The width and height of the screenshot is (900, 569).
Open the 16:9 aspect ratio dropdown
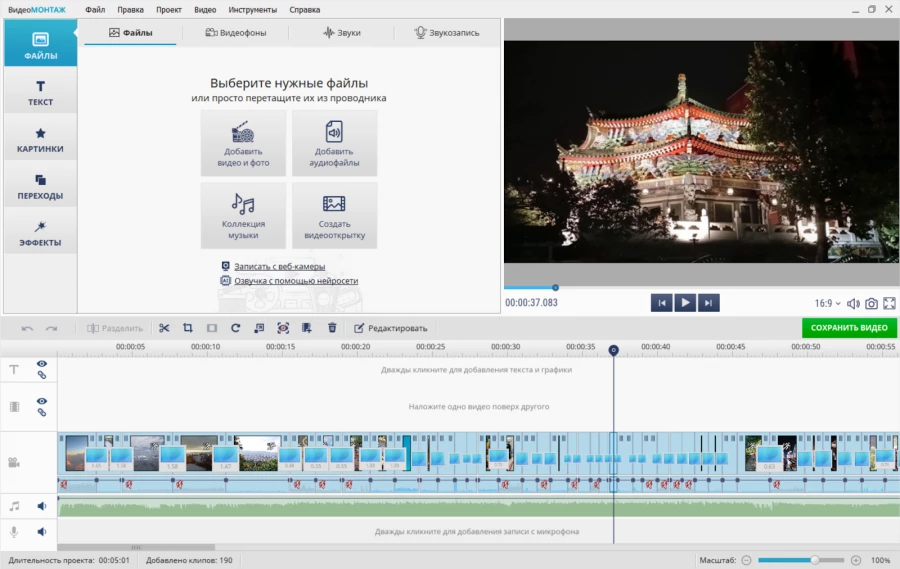(828, 303)
